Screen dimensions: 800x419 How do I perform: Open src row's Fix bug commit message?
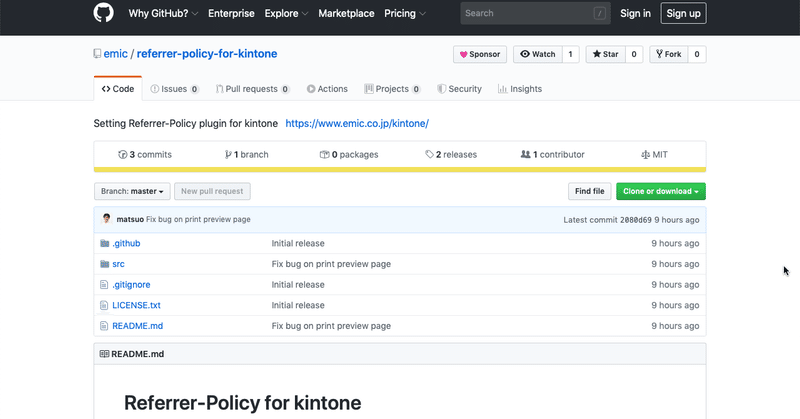331,264
